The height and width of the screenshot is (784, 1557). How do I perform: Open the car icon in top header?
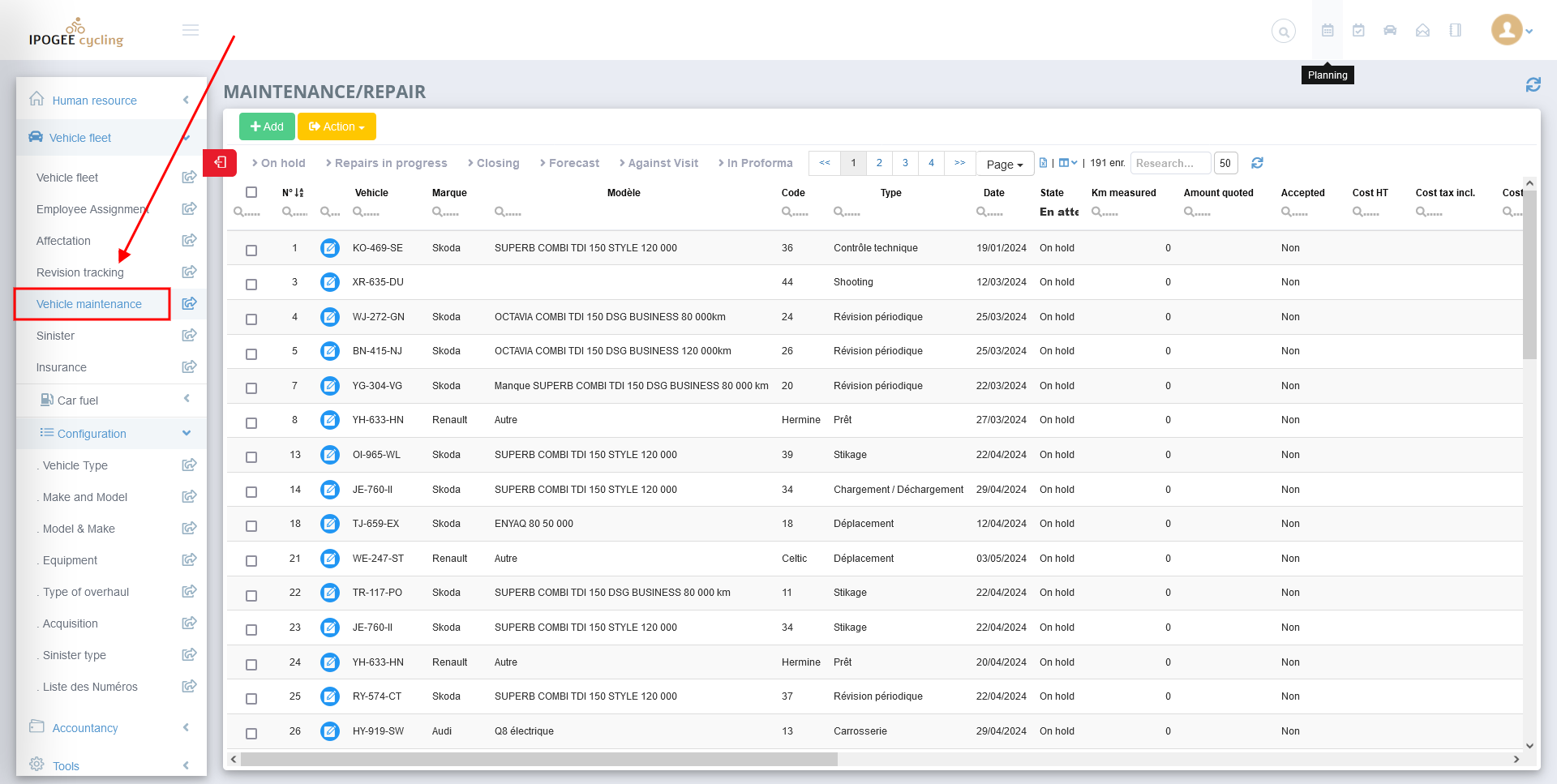click(1390, 30)
